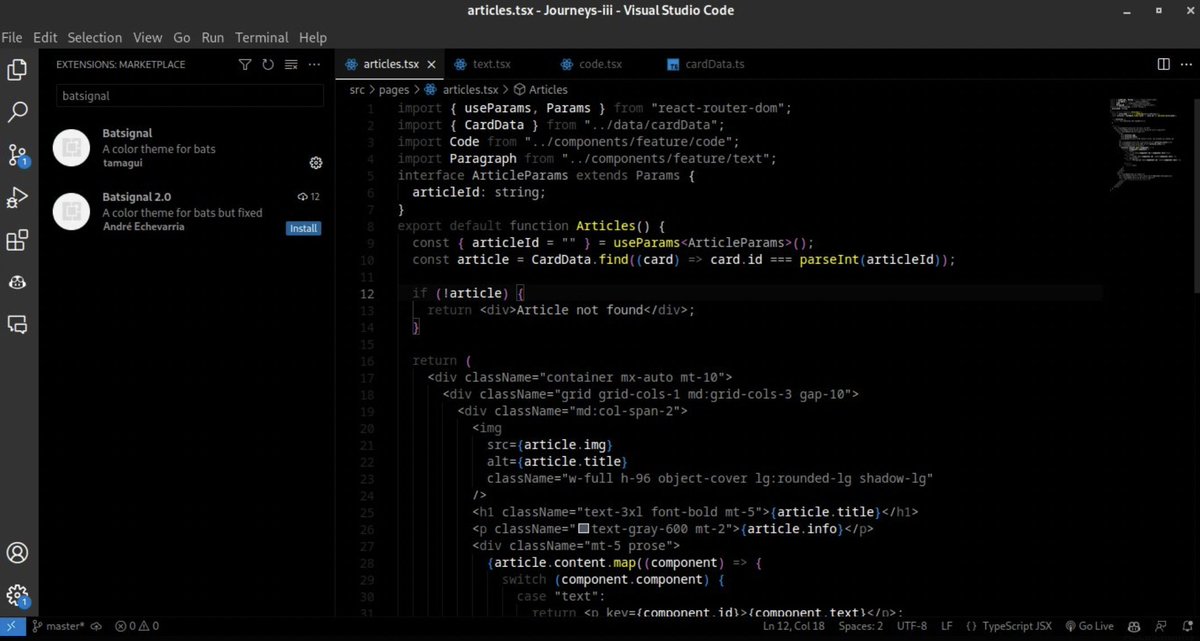The image size is (1200, 641).
Task: Open the Terminal menu
Action: tap(261, 37)
